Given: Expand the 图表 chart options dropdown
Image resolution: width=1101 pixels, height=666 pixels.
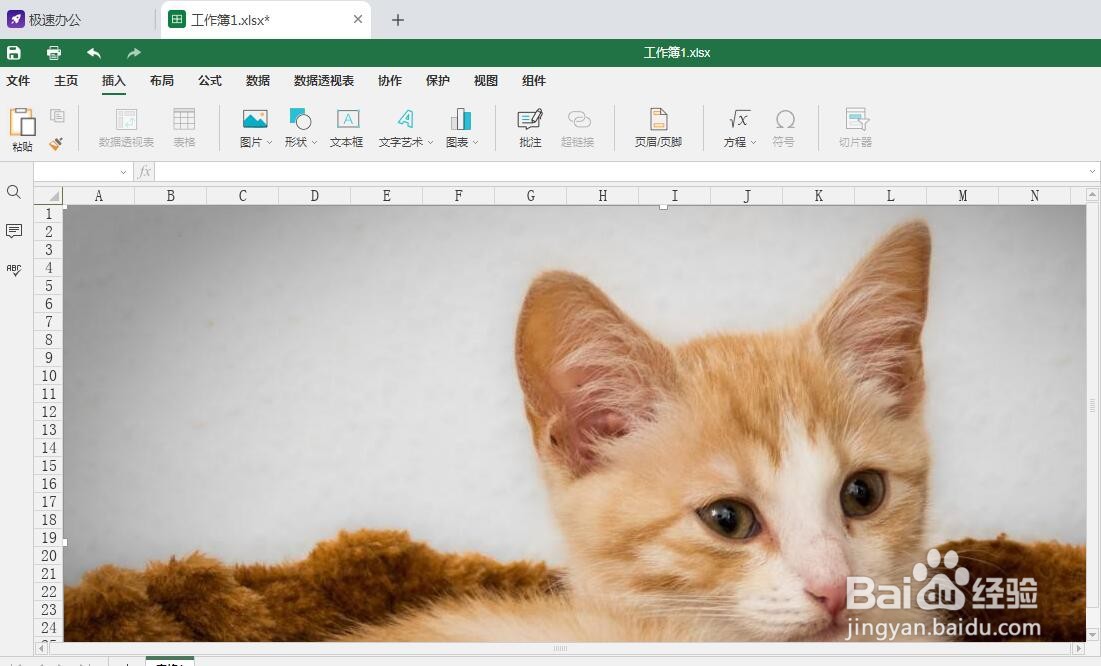Looking at the screenshot, I should click(x=474, y=142).
